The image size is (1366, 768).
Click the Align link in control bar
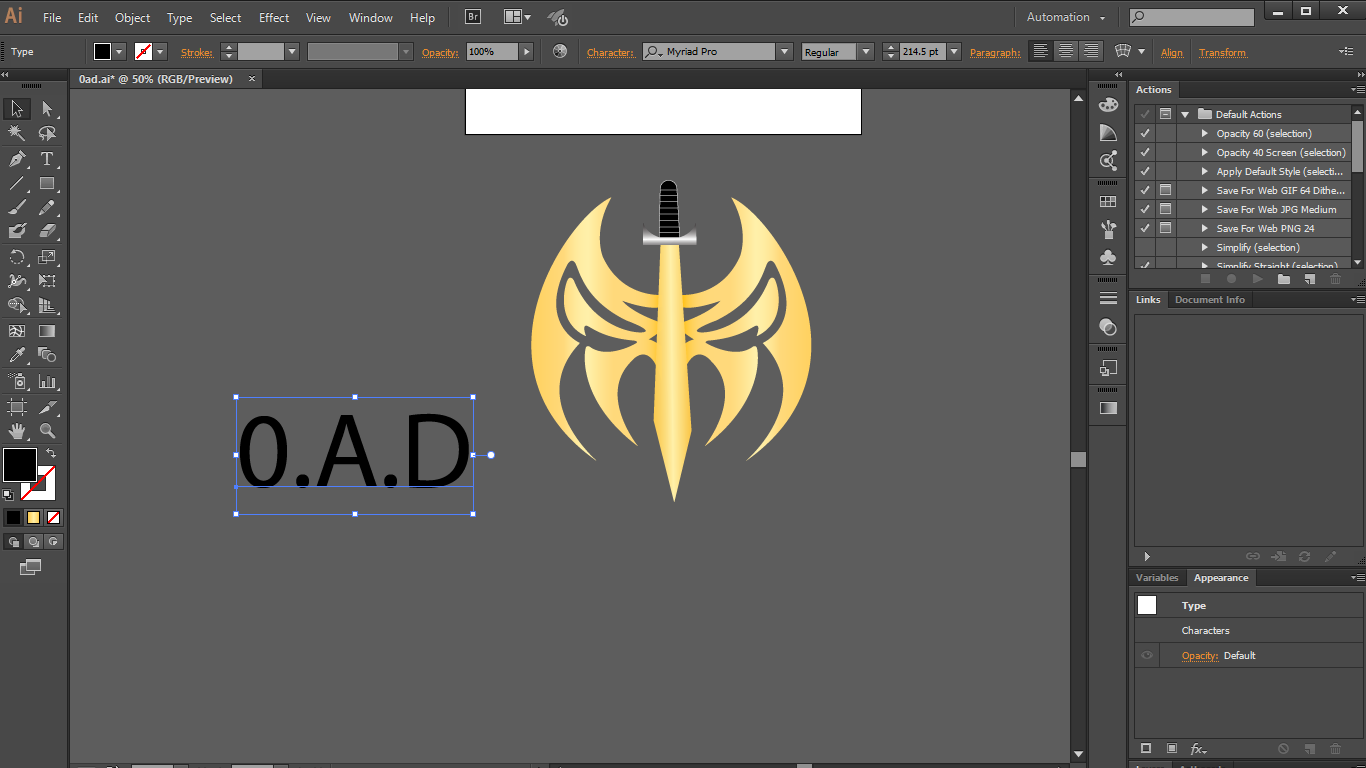pos(1172,53)
